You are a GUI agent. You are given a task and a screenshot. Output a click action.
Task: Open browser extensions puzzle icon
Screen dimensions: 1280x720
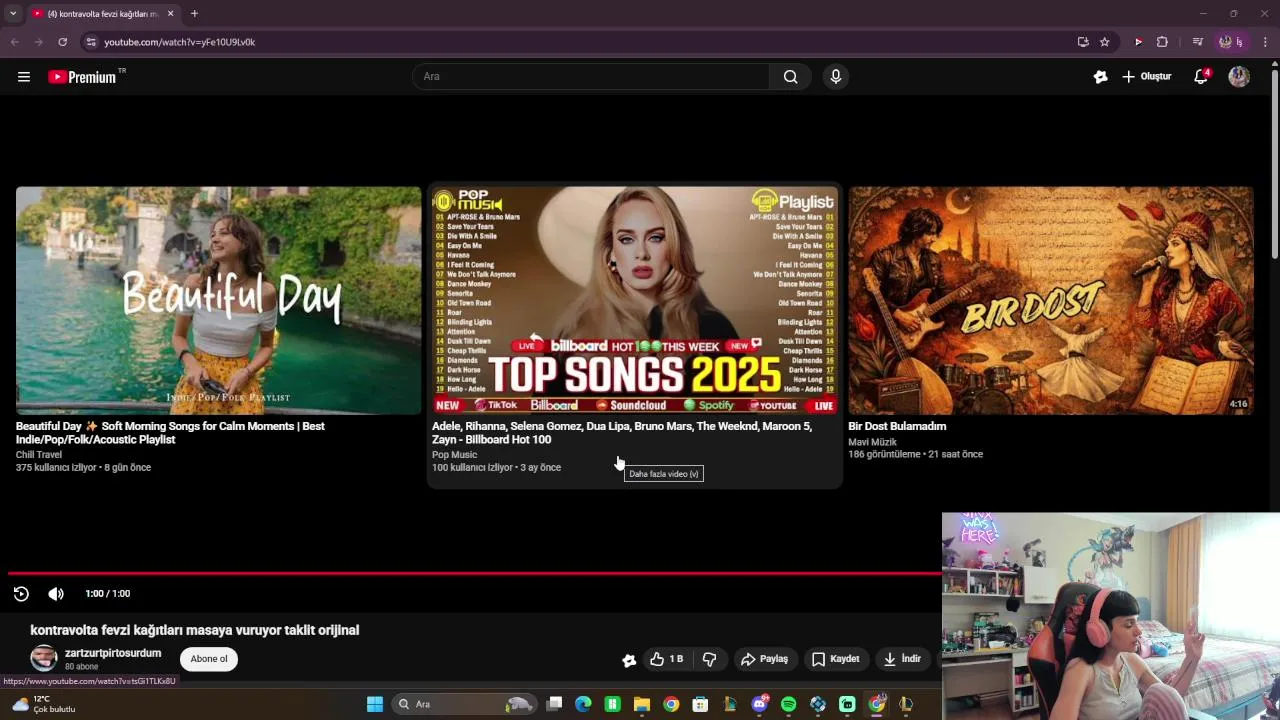1162,42
